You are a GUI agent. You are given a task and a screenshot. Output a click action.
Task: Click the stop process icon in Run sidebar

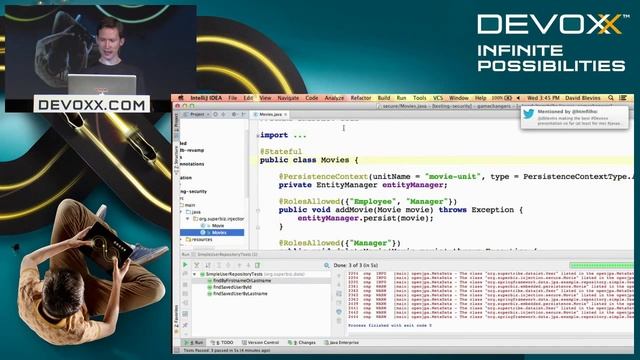185,284
